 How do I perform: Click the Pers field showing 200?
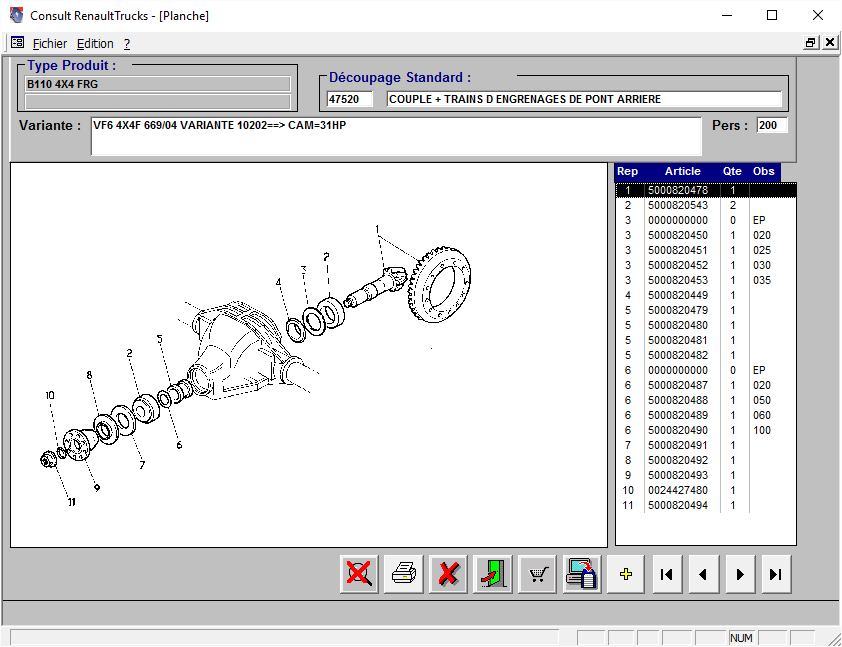pos(771,126)
